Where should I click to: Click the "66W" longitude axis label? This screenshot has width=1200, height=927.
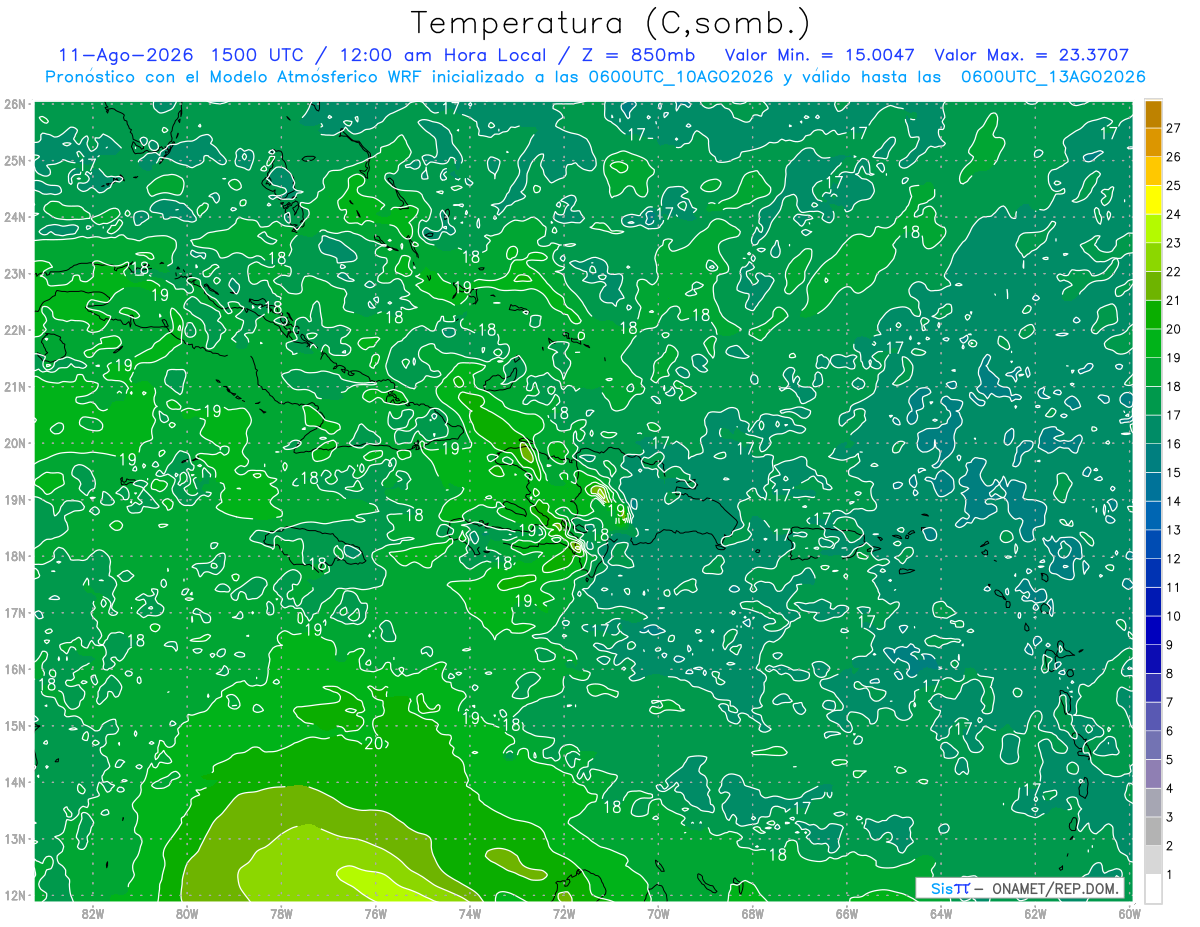pos(846,913)
